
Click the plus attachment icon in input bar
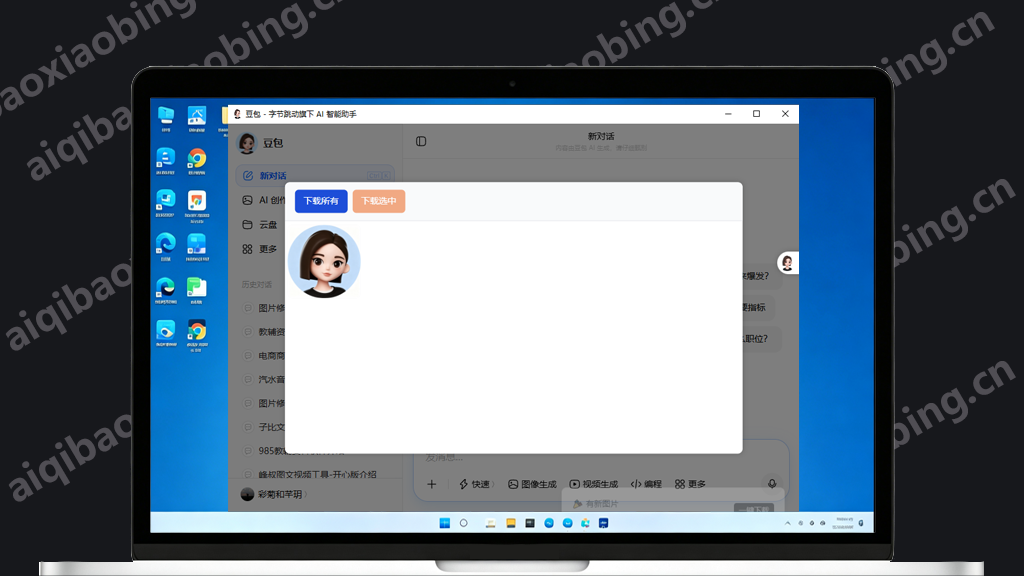432,484
